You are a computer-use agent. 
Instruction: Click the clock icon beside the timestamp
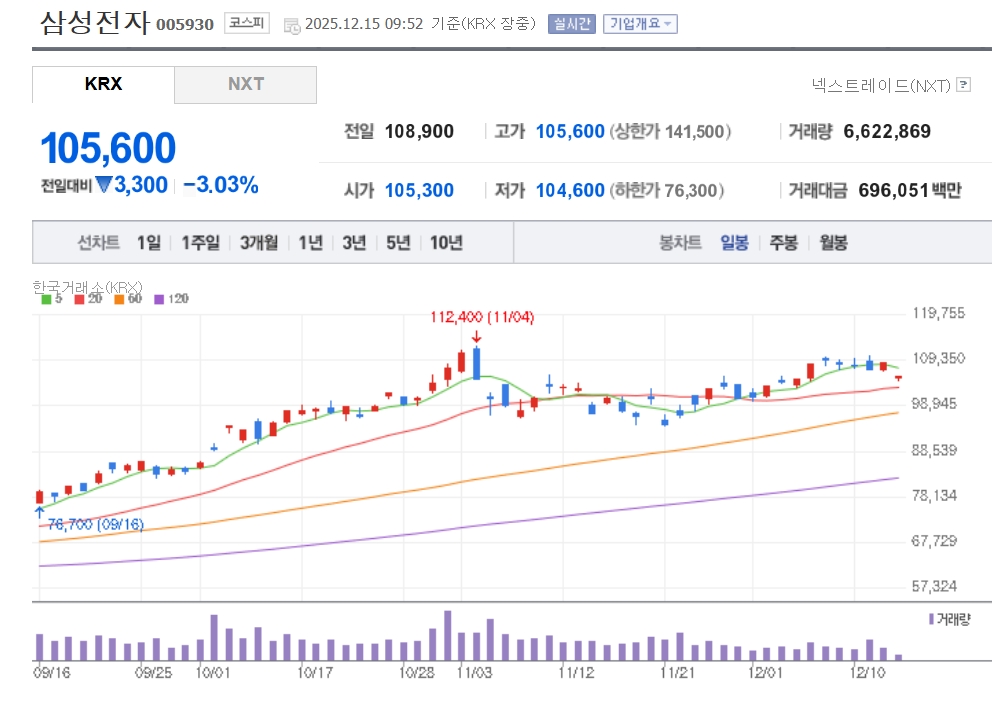point(291,25)
